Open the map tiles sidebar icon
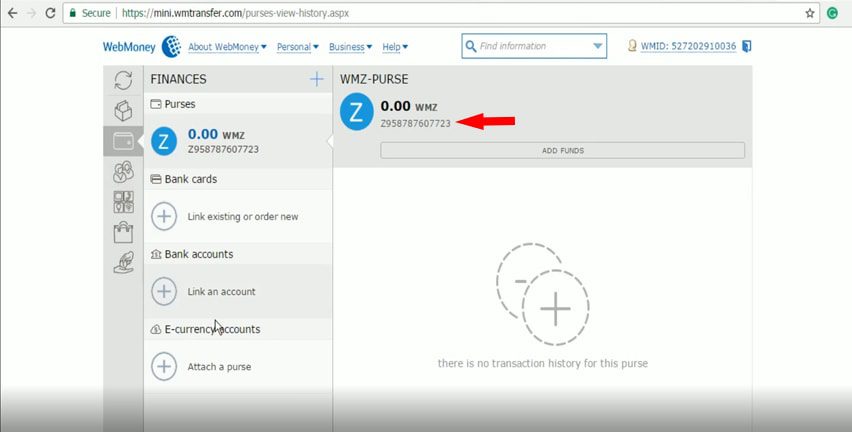852x432 pixels. coord(123,202)
